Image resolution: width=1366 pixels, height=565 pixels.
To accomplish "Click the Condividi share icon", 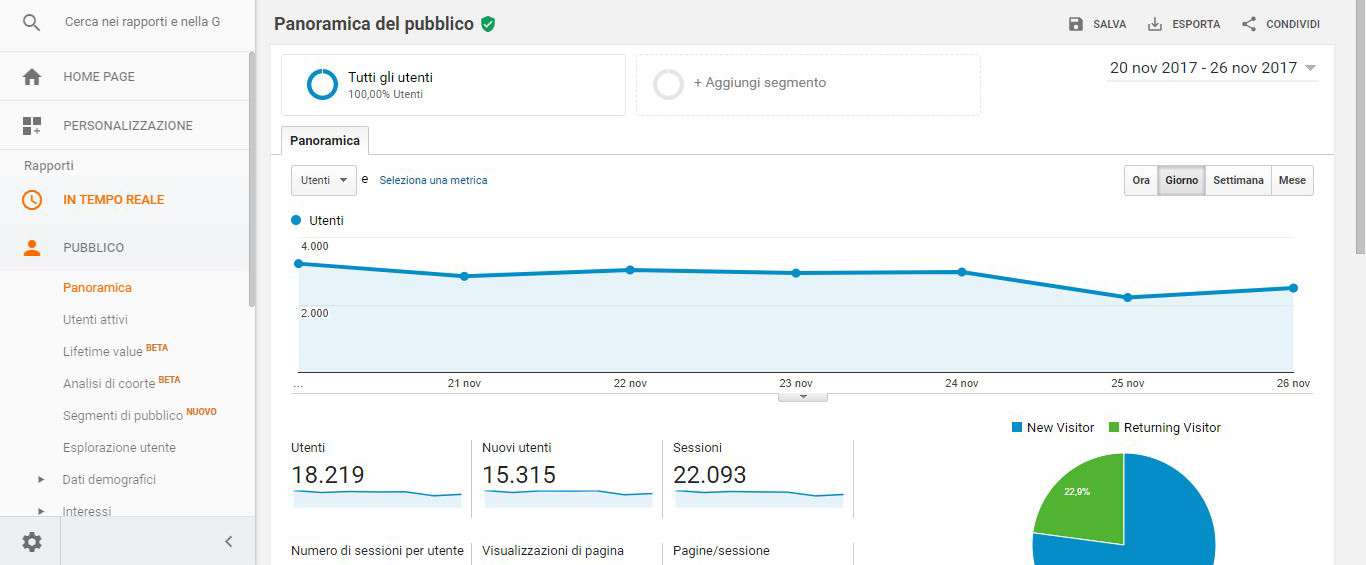I will (1249, 24).
